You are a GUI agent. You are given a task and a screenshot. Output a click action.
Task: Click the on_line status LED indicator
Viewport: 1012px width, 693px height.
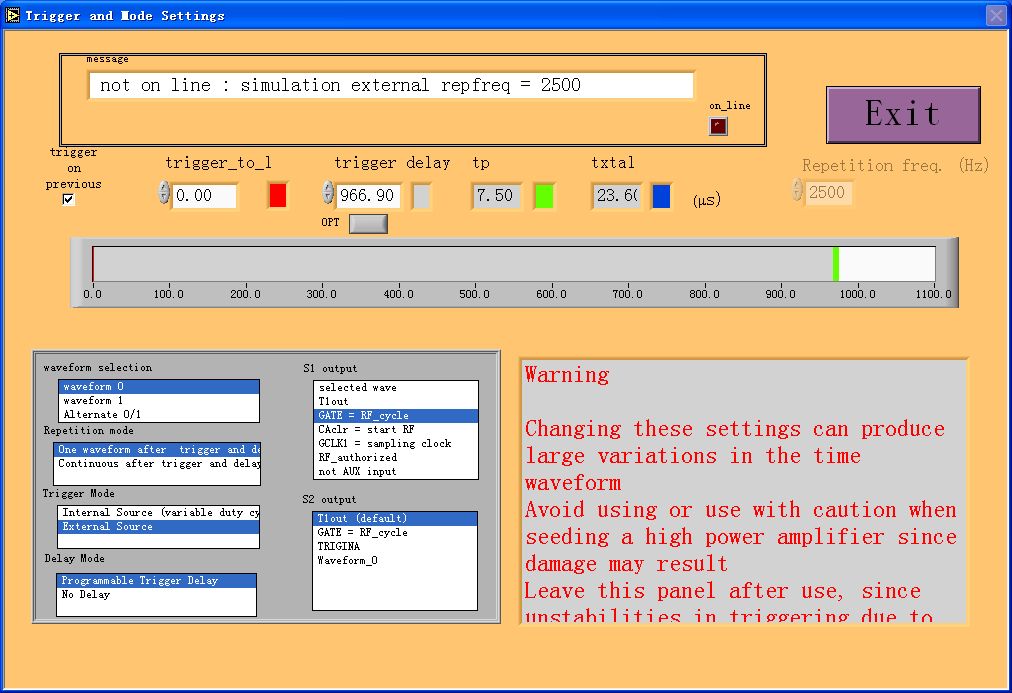pyautogui.click(x=718, y=126)
